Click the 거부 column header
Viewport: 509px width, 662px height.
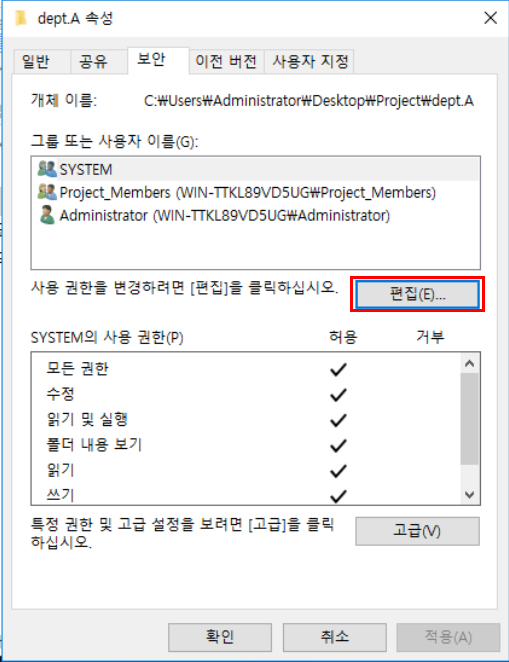430,337
